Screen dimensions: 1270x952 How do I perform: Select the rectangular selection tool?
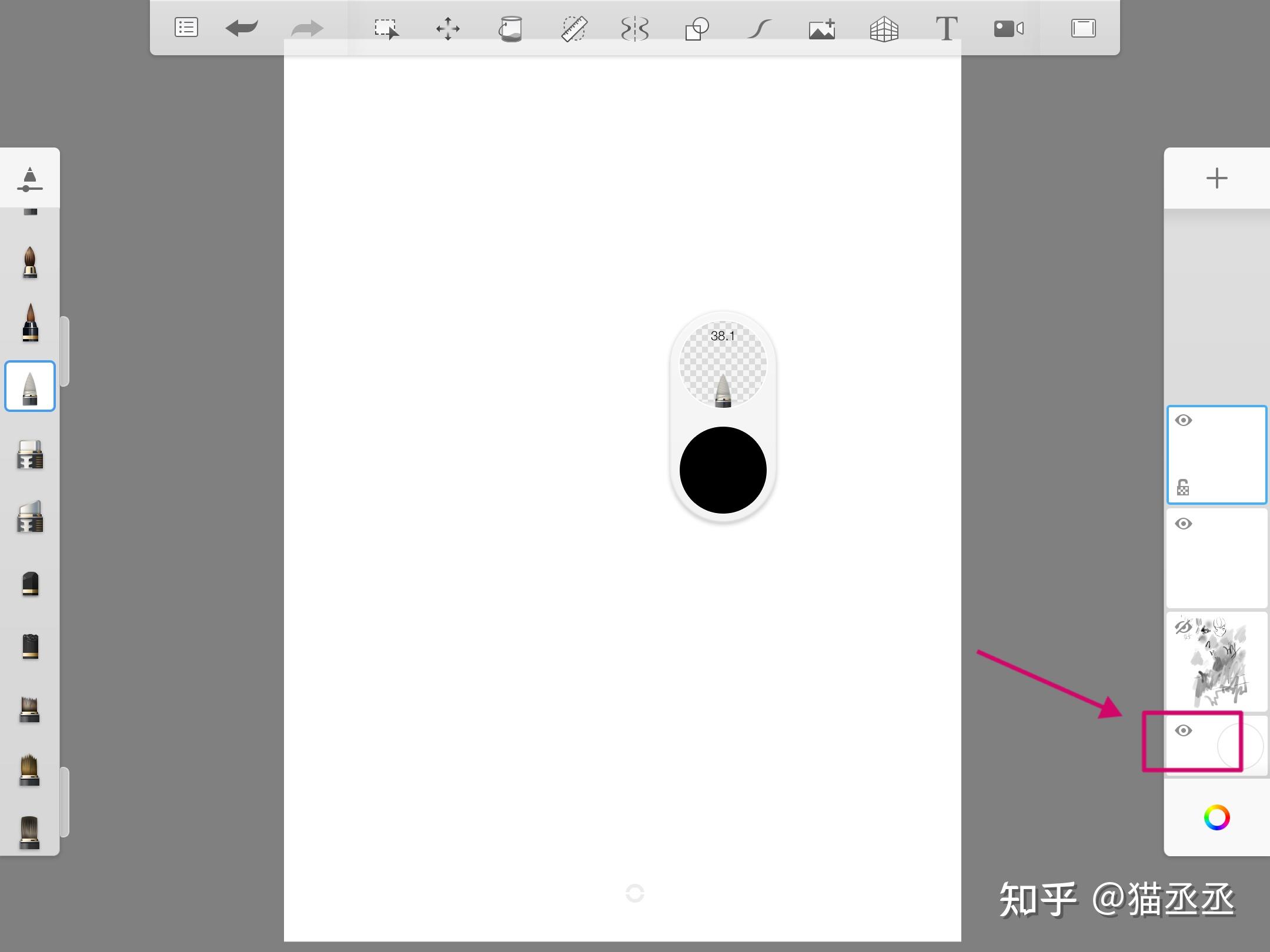(x=386, y=28)
